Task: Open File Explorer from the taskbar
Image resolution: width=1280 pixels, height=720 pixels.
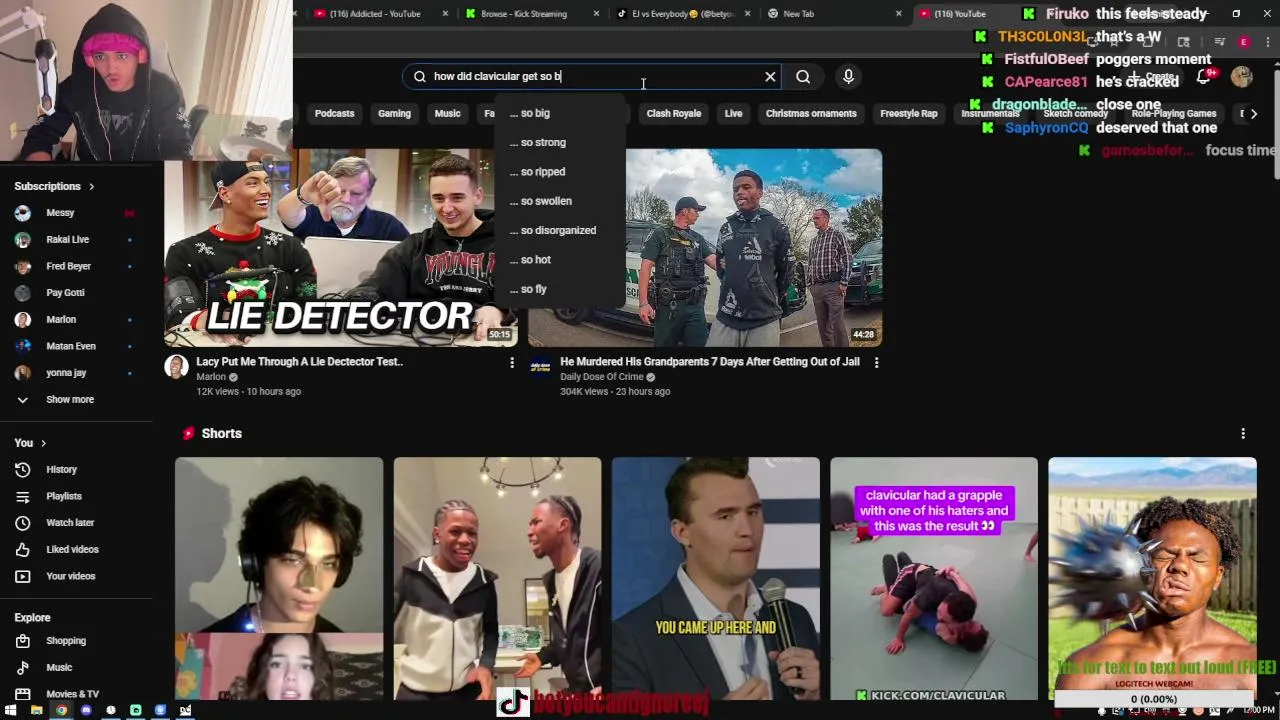Action: pos(36,710)
